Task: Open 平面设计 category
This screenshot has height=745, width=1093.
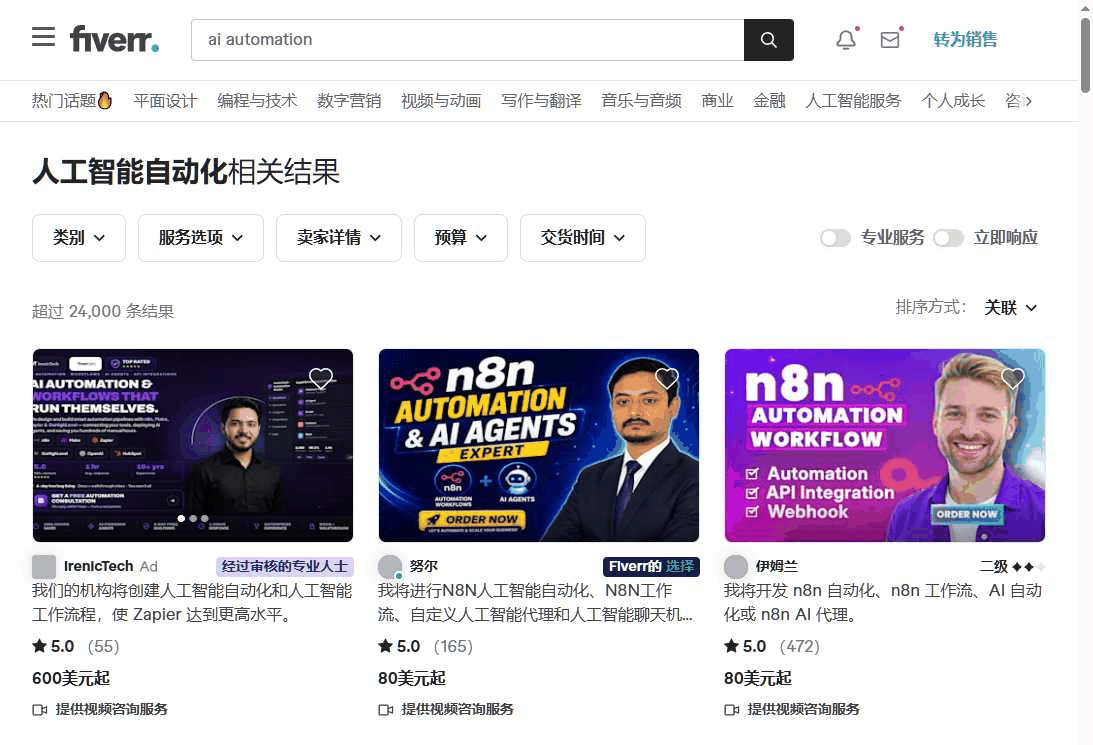Action: (165, 101)
